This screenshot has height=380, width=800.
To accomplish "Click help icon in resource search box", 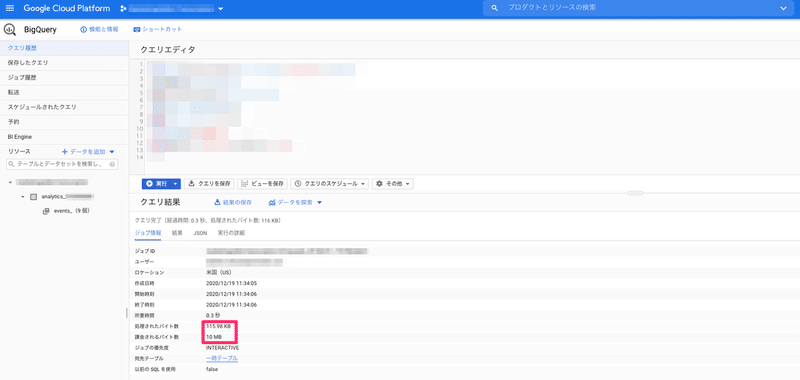I will (x=112, y=164).
